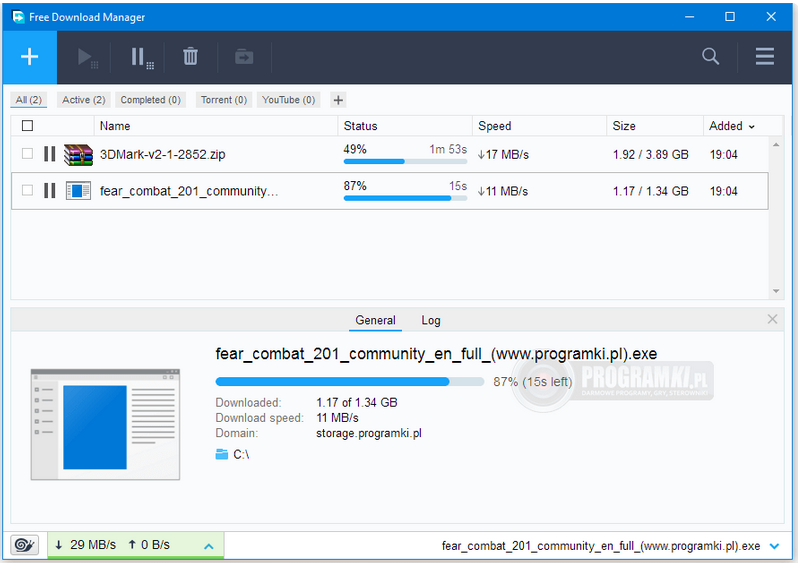Click the WinRAR archive icon of 3DMark row
Screen dimensions: 798x563
point(78,154)
